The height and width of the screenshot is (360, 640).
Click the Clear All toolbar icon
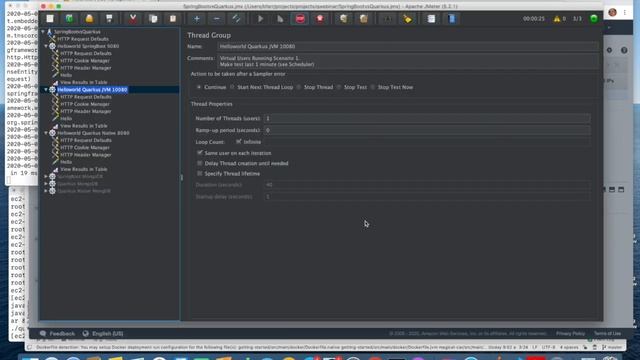[x=363, y=19]
